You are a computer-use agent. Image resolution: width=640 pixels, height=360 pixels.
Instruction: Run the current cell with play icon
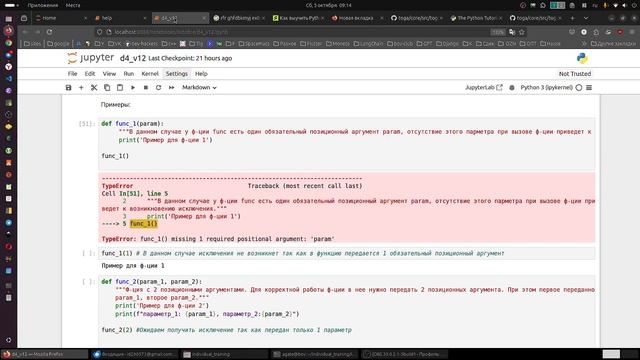[x=133, y=87]
